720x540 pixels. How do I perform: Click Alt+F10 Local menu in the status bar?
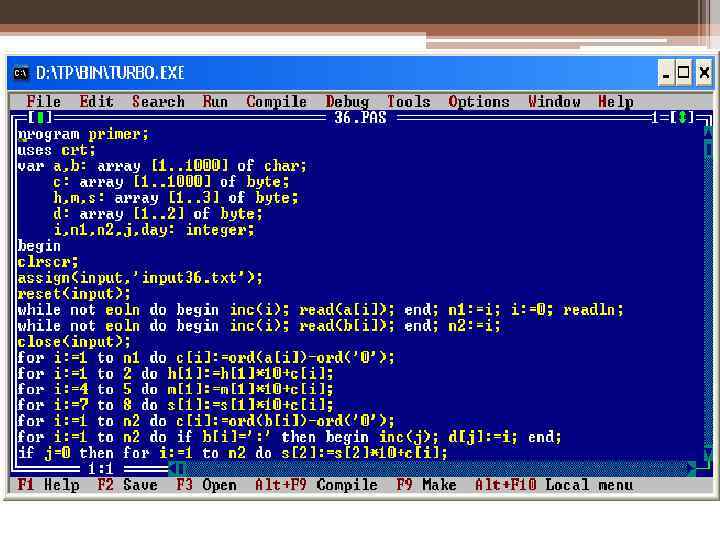[554, 485]
